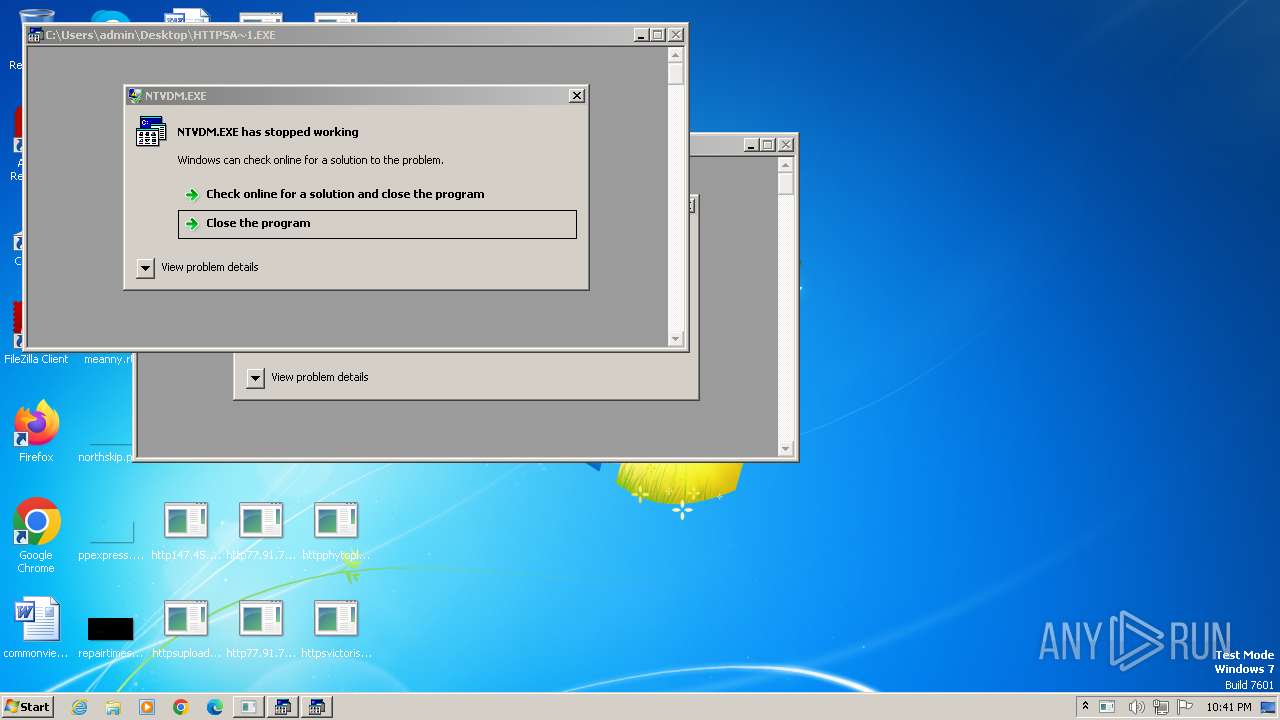Select the FileZilla Client desktop label
Screen dimensions: 1280x720
(x=36, y=359)
